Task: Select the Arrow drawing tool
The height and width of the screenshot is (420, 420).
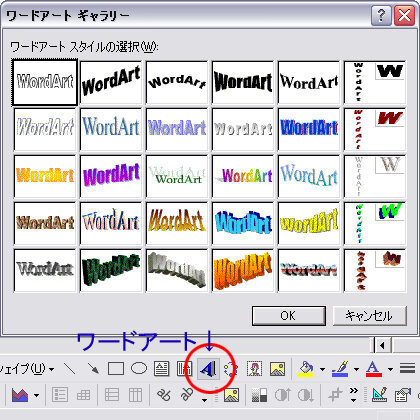Action: point(93,368)
